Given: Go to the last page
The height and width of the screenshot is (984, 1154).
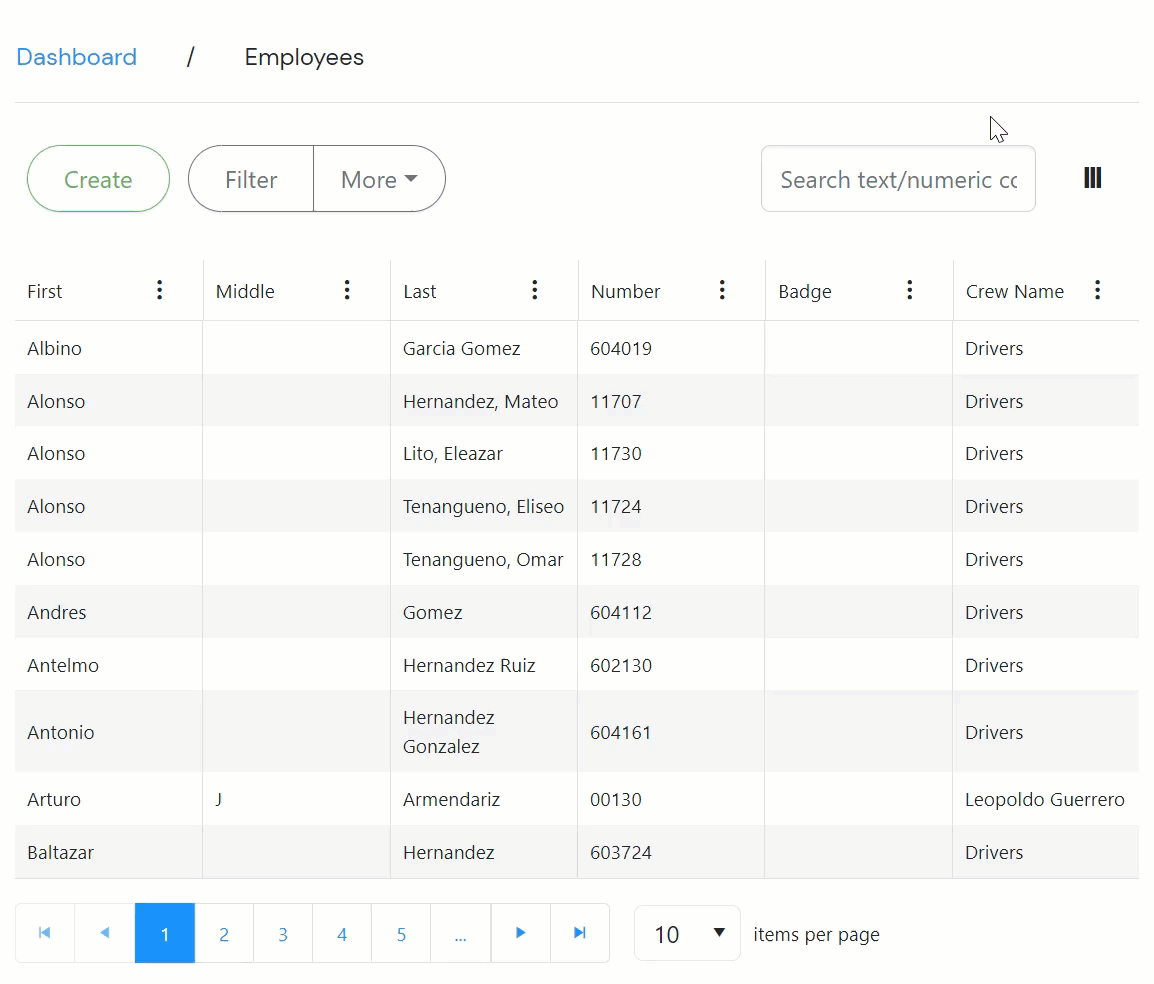Looking at the screenshot, I should tap(580, 933).
